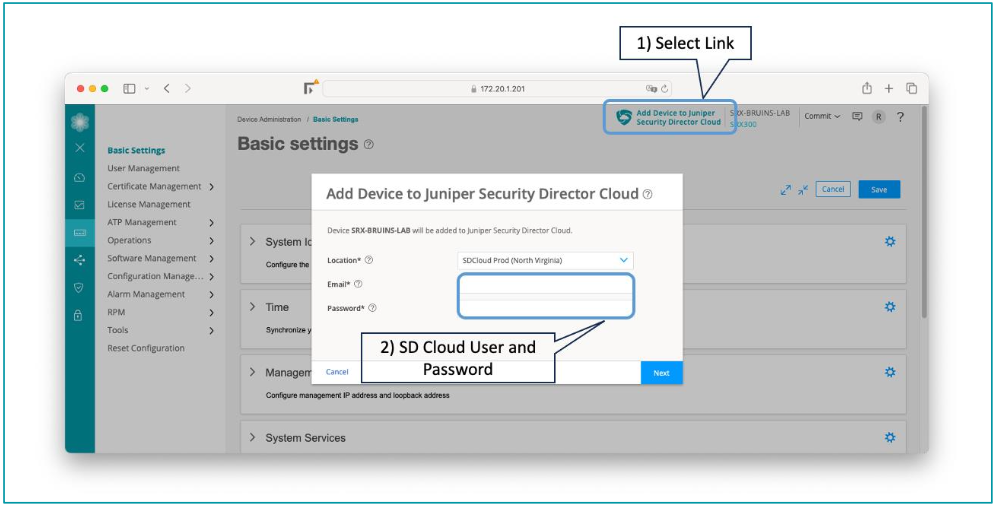Open the monitor chart sidebar icon
This screenshot has width=999, height=507.
pos(80,205)
